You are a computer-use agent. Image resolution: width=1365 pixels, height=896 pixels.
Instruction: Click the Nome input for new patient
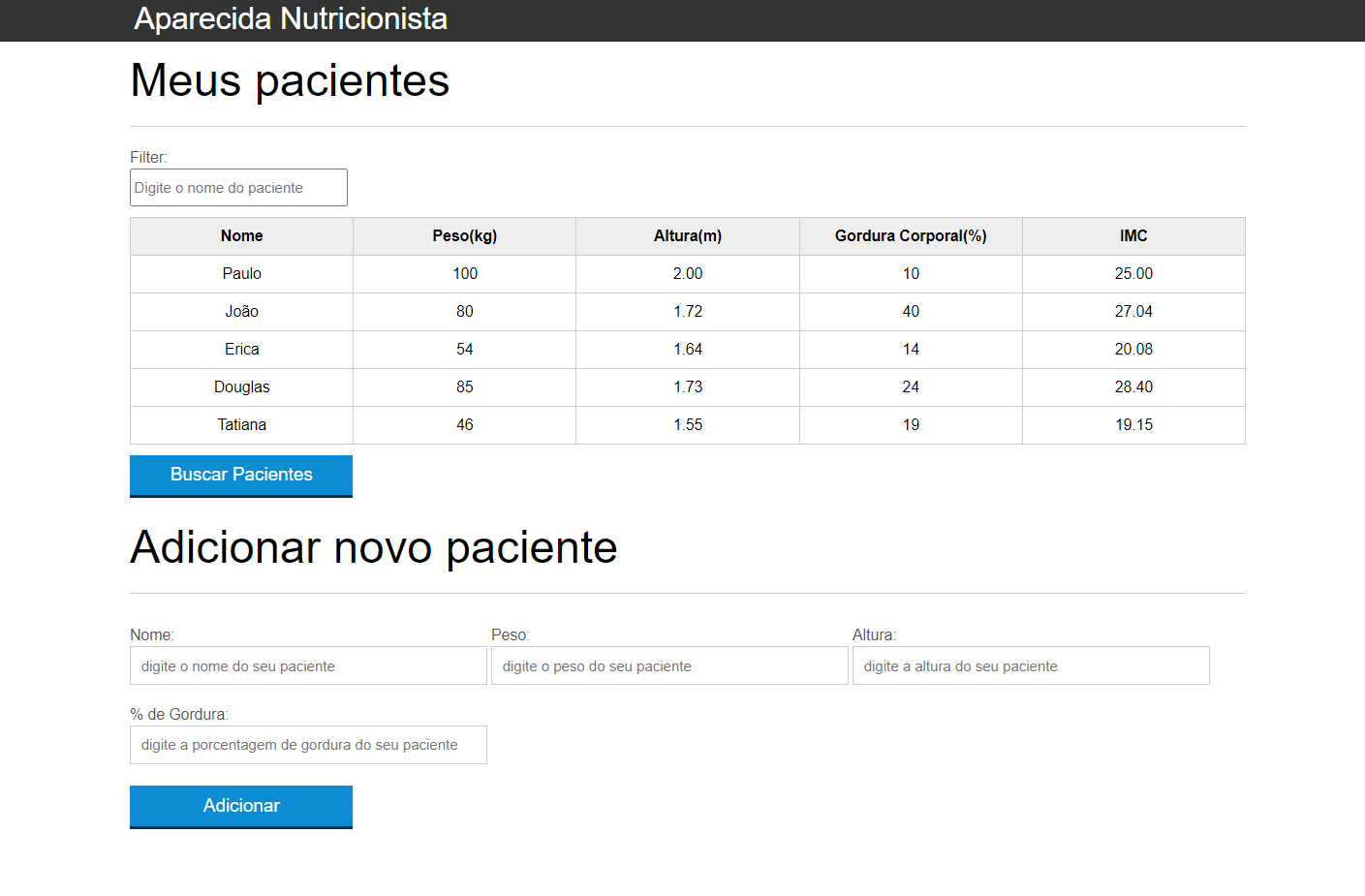(x=308, y=666)
